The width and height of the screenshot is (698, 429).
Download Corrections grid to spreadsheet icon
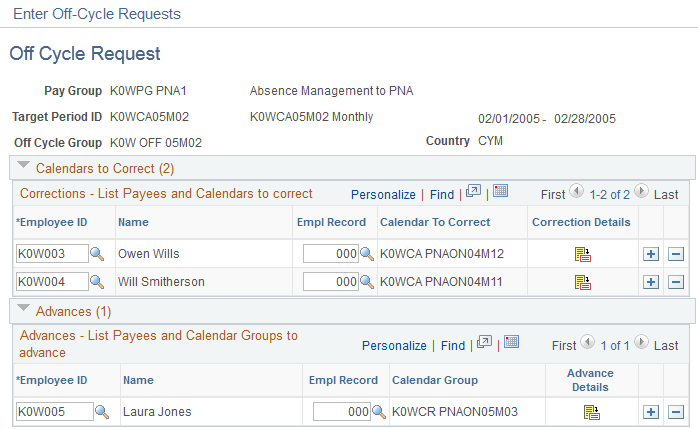(x=500, y=191)
